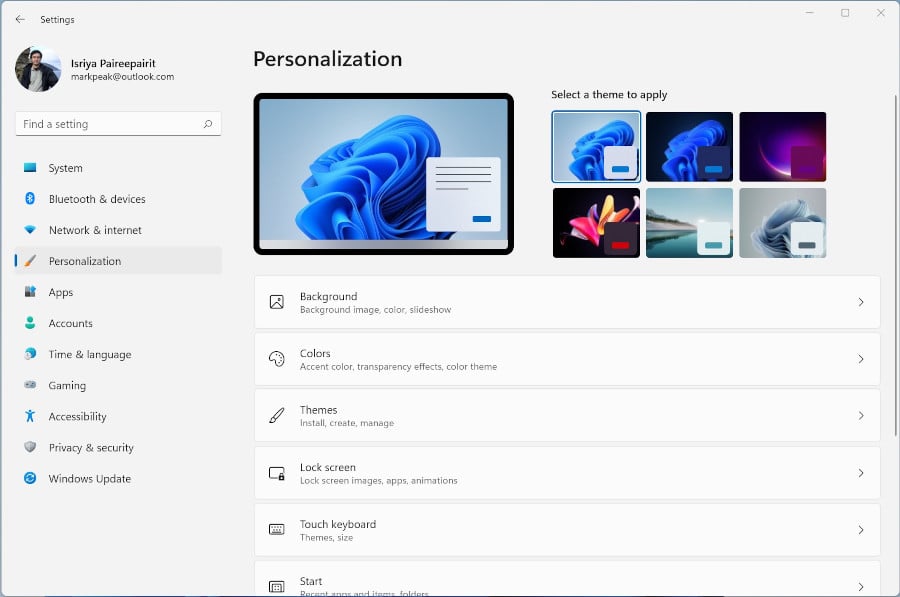Viewport: 900px width, 597px height.
Task: Open Colors settings label
Action: tap(315, 353)
